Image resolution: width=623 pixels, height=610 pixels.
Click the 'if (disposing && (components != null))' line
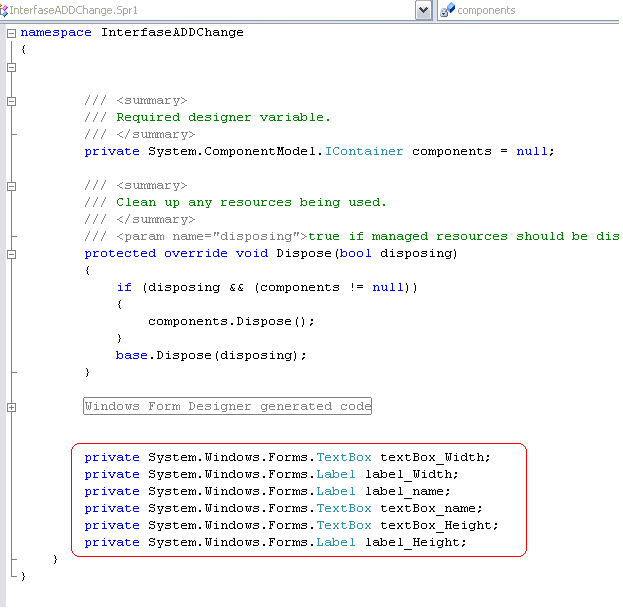[x=267, y=288]
